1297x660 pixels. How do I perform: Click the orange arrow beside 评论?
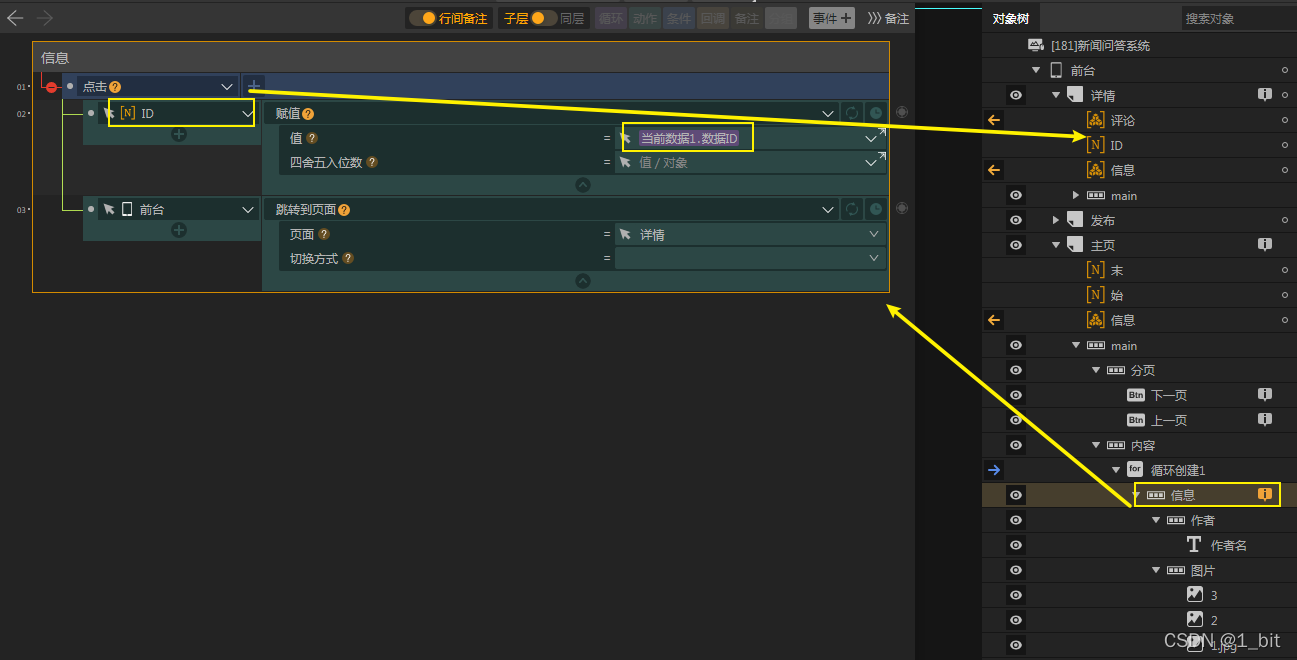click(994, 120)
